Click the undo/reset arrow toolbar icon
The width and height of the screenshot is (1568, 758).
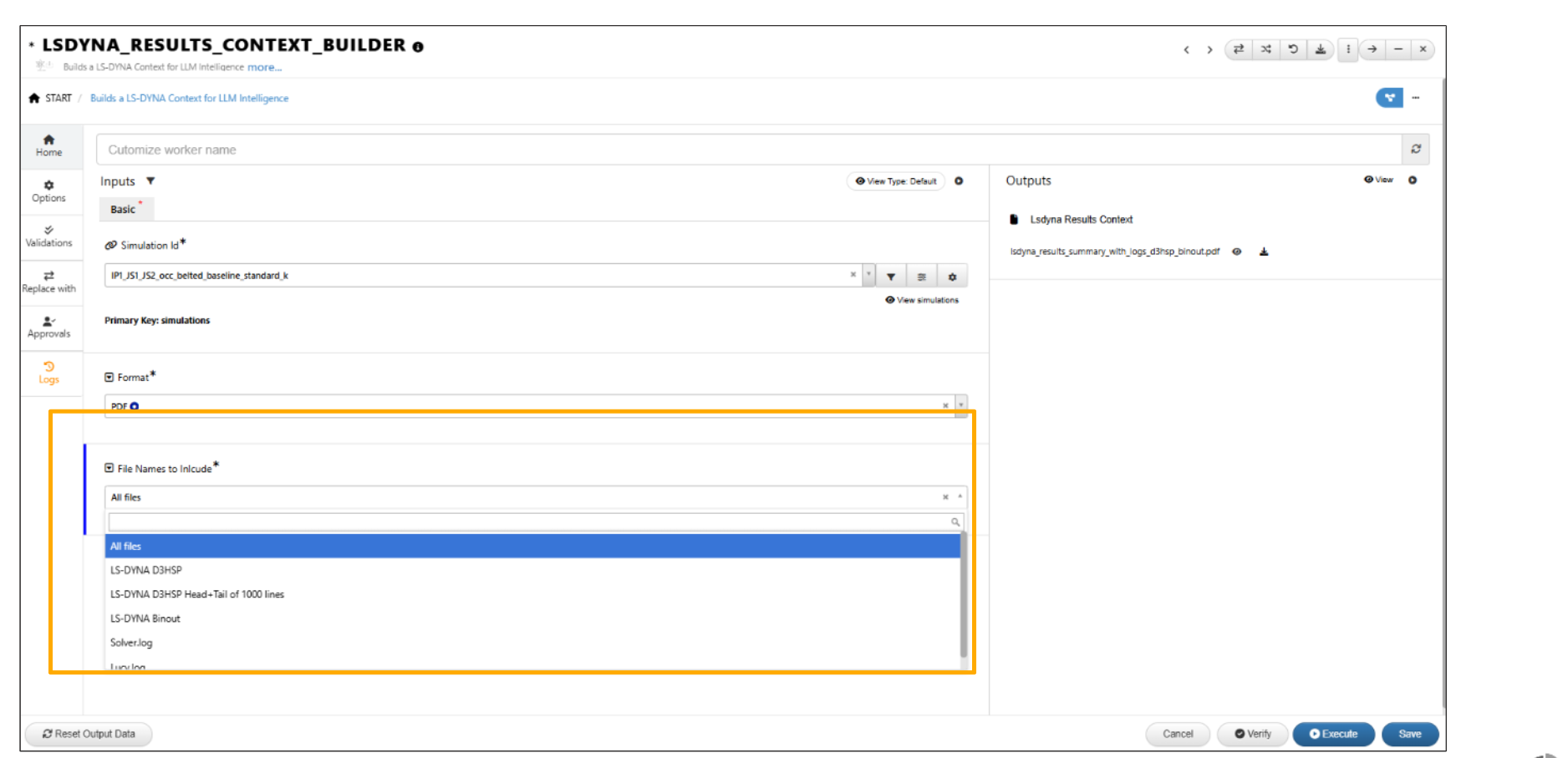(x=1293, y=49)
